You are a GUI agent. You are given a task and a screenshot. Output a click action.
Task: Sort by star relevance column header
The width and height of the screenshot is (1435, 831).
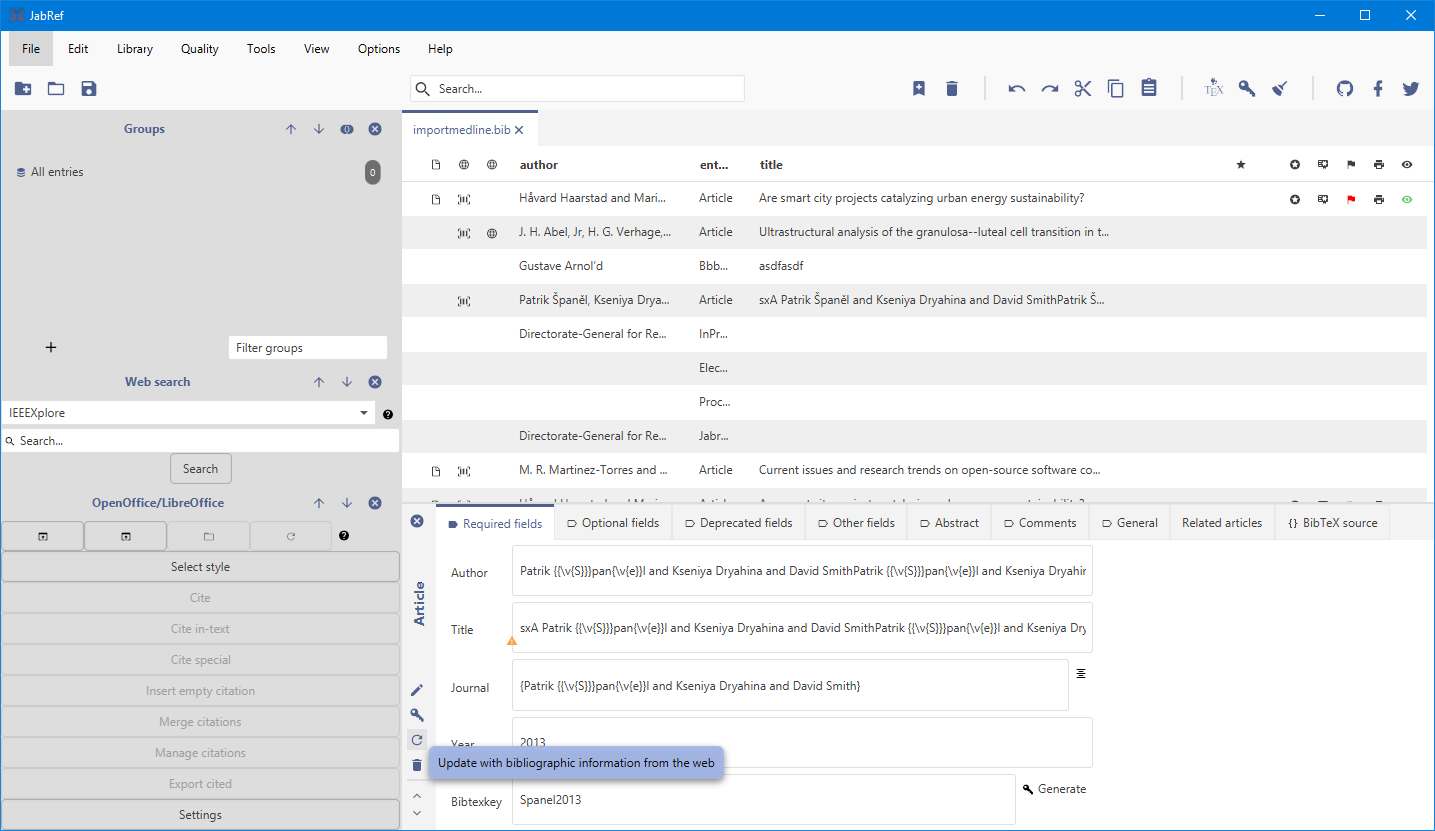(x=1241, y=165)
